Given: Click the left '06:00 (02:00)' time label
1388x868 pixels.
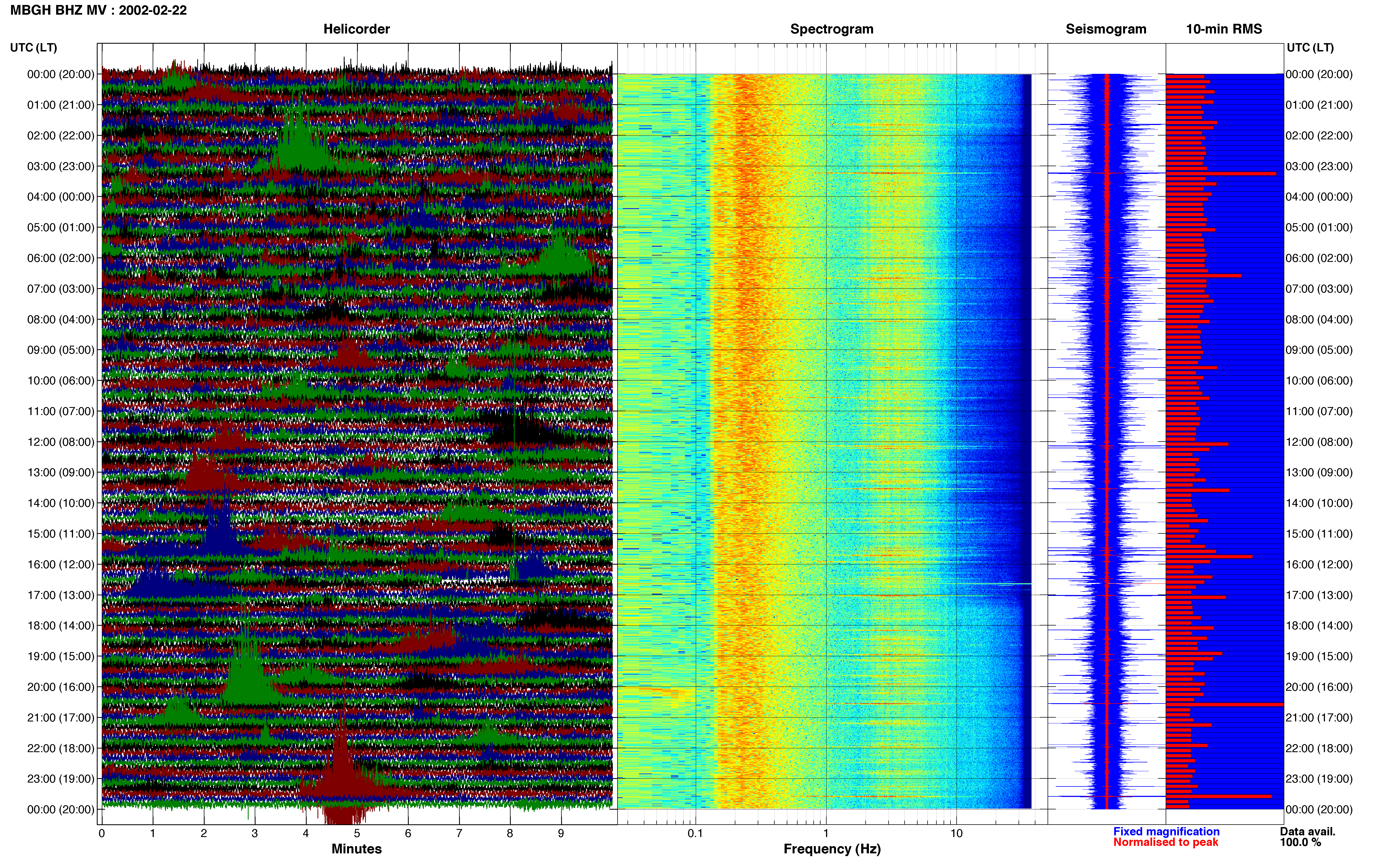Looking at the screenshot, I should (61, 258).
